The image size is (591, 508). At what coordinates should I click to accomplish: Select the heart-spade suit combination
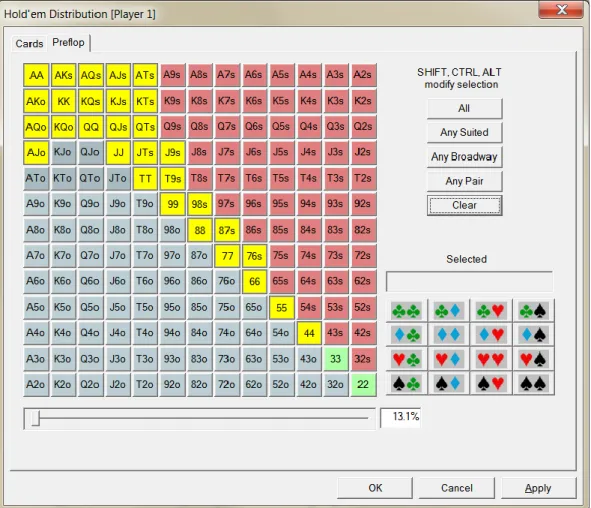tap(533, 359)
